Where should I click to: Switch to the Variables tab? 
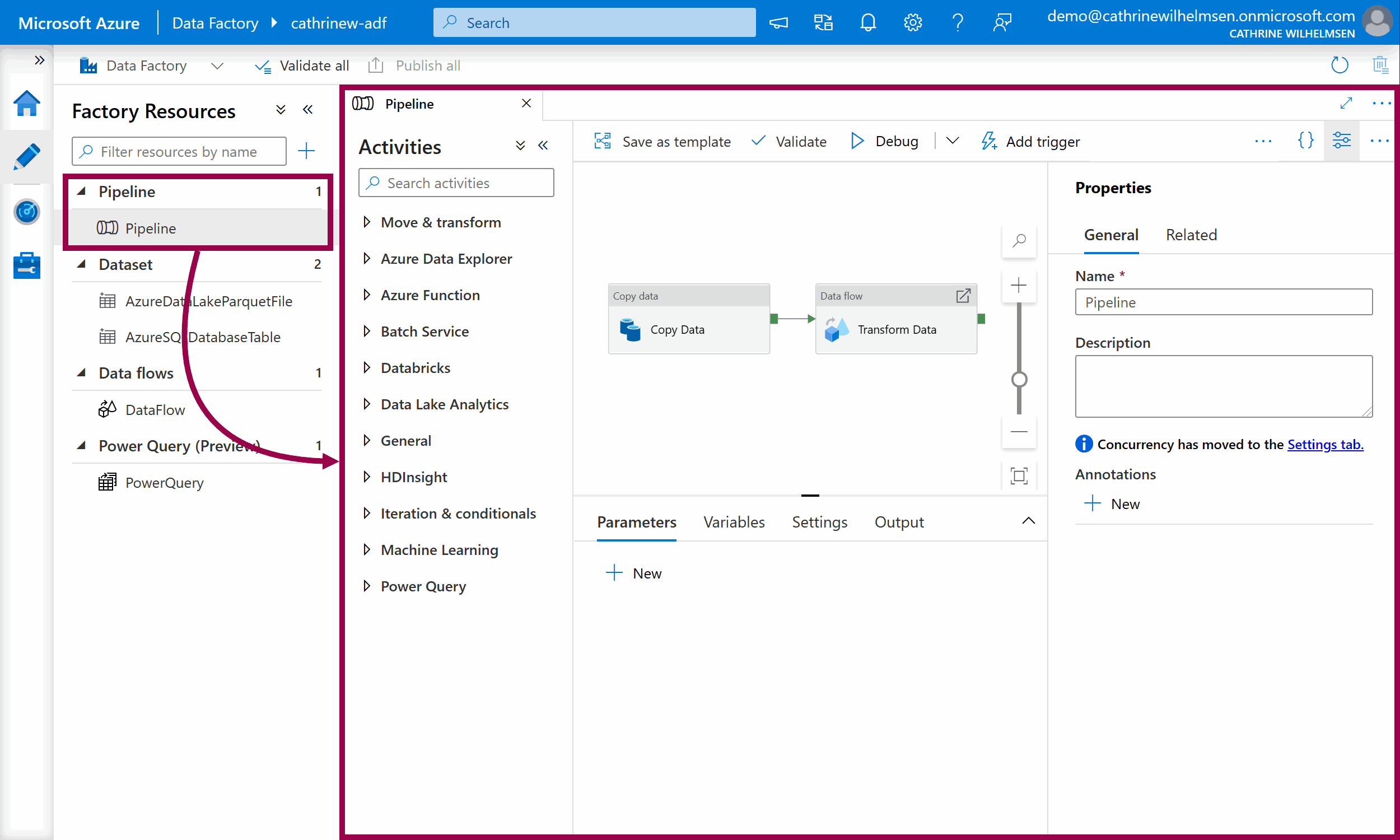(x=734, y=522)
